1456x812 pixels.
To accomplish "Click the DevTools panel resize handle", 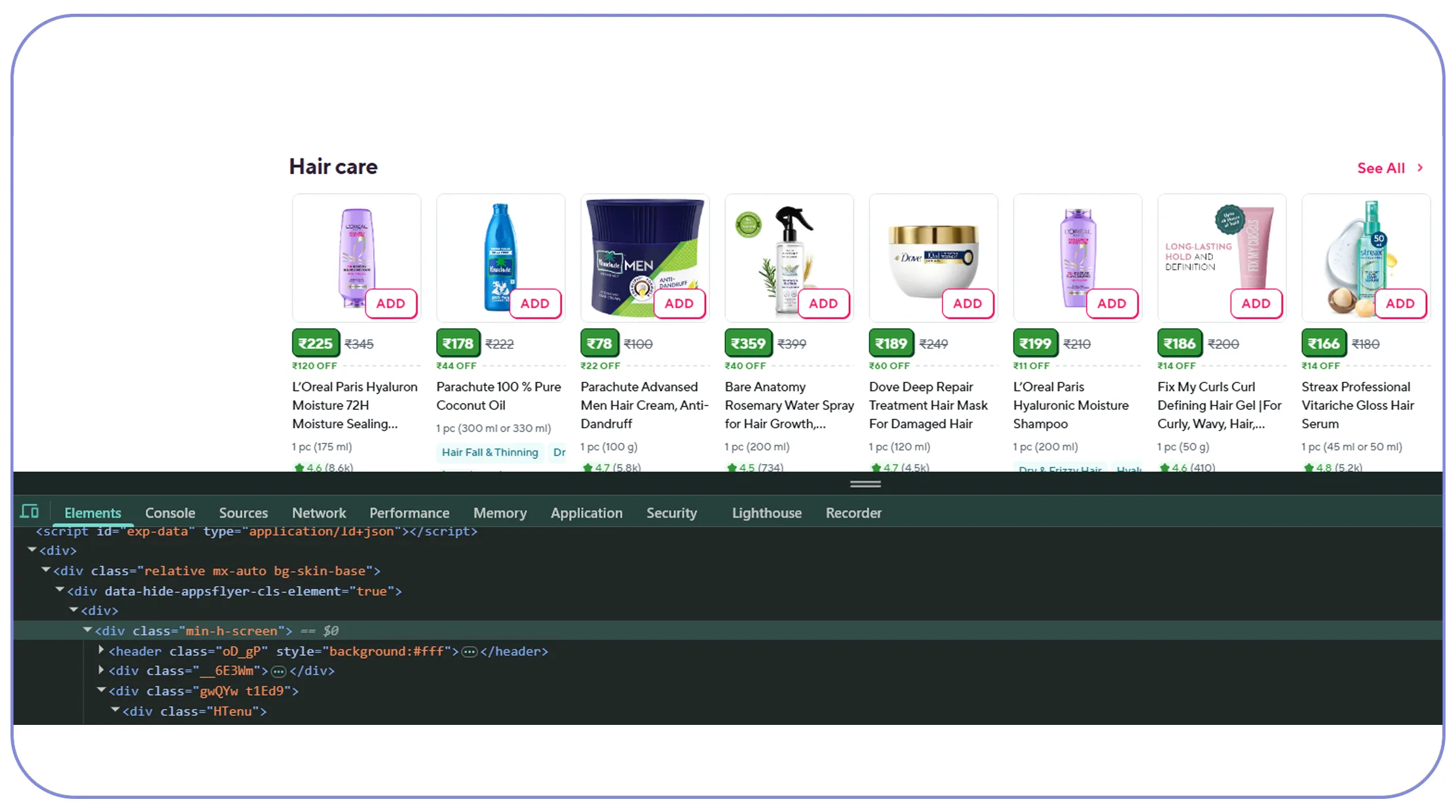I will (x=865, y=484).
